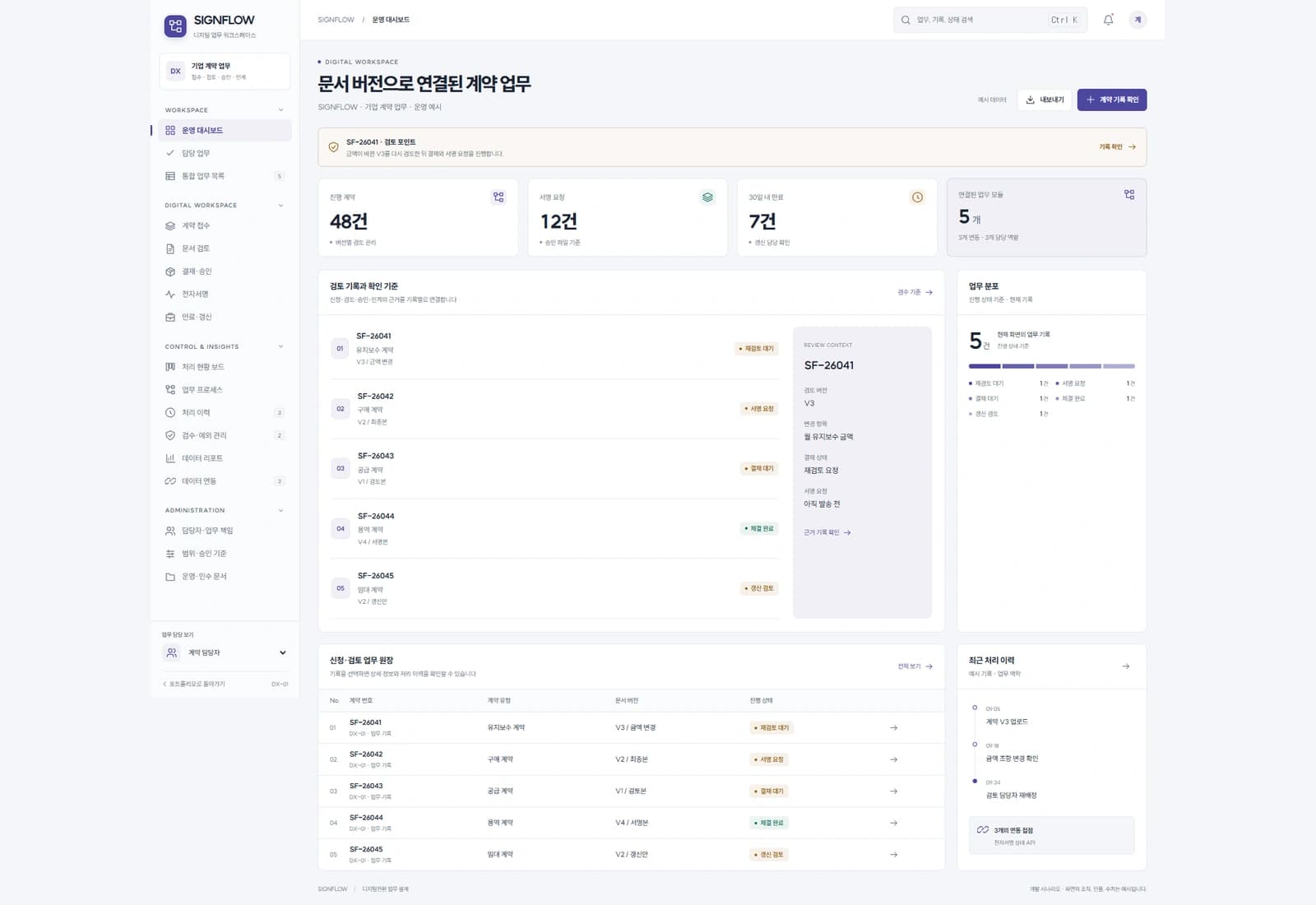Open the 계약 담당자 role dropdown
The image size is (1316, 905).
pyautogui.click(x=225, y=653)
